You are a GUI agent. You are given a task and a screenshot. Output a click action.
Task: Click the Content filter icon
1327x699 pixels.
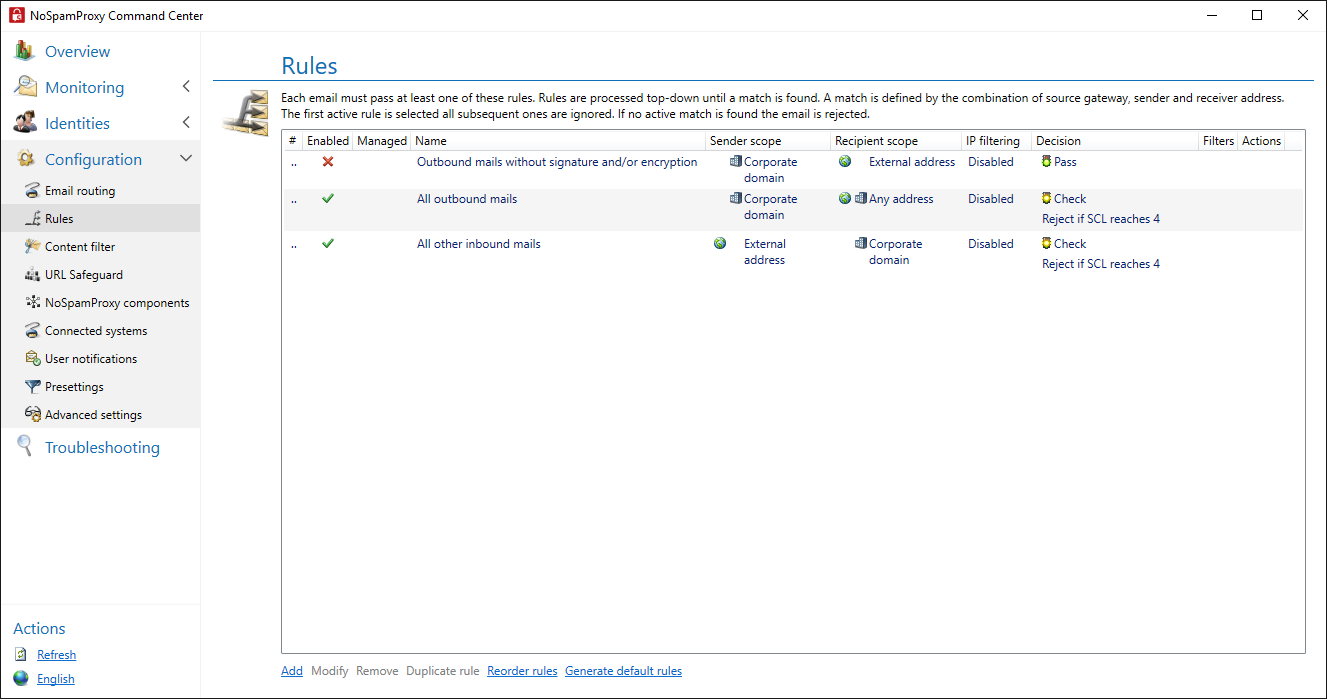[33, 246]
